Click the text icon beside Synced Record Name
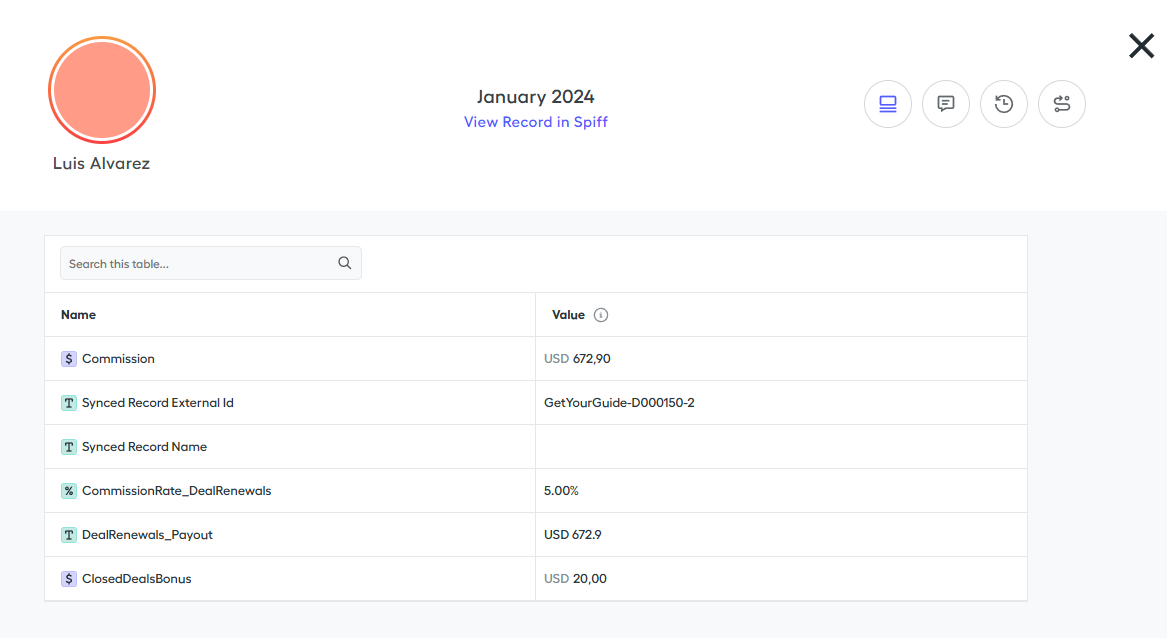 coord(69,447)
